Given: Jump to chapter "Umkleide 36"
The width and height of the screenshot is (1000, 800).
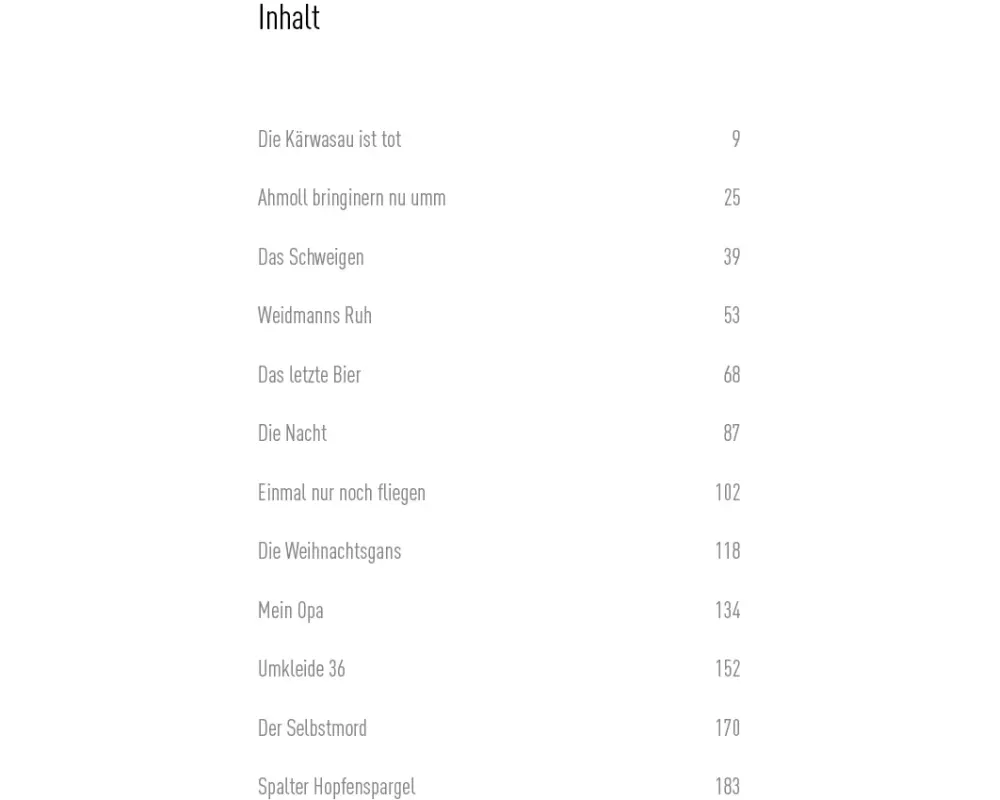Looking at the screenshot, I should (x=301, y=669).
